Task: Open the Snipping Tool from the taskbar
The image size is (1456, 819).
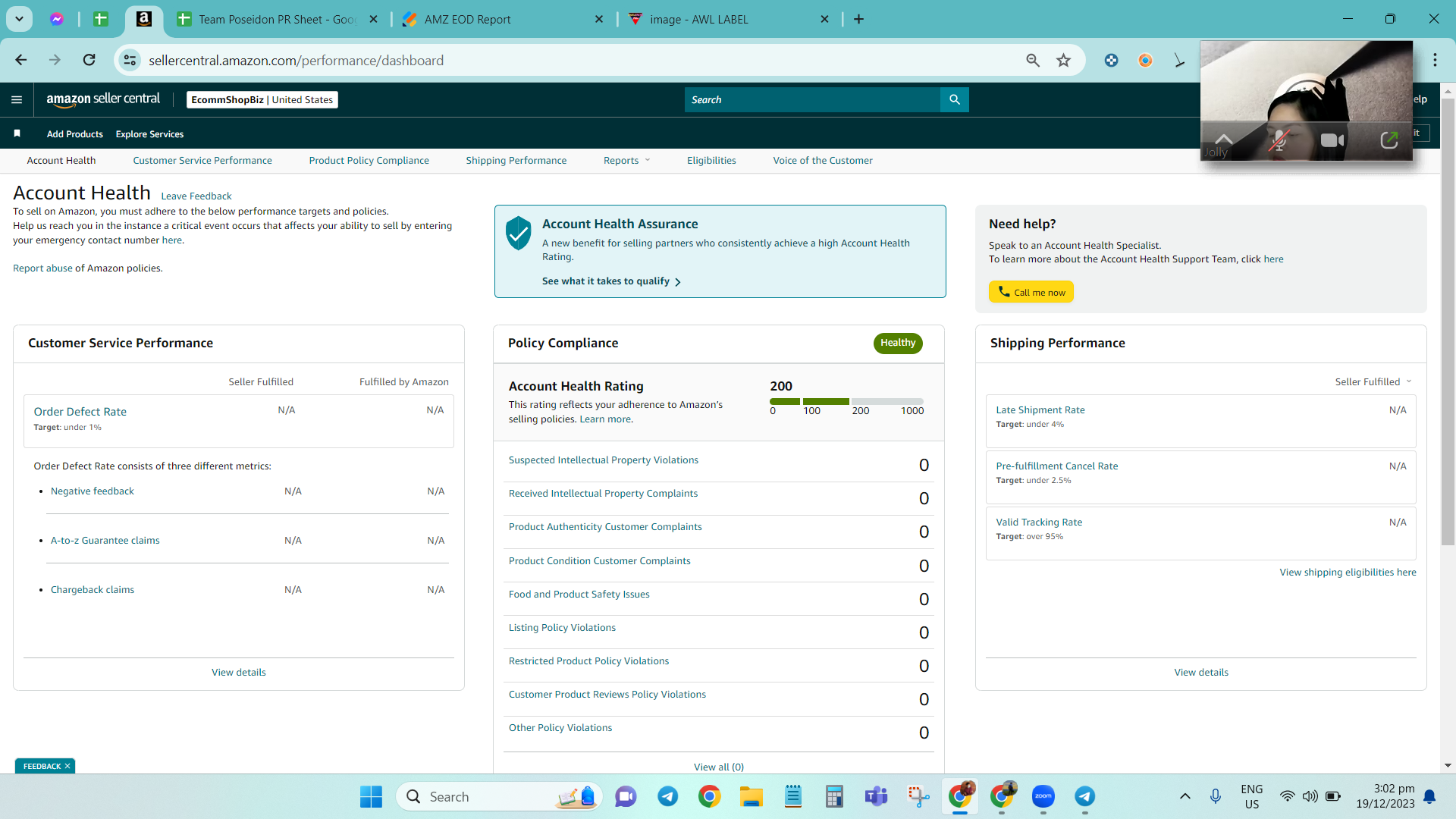Action: click(918, 796)
